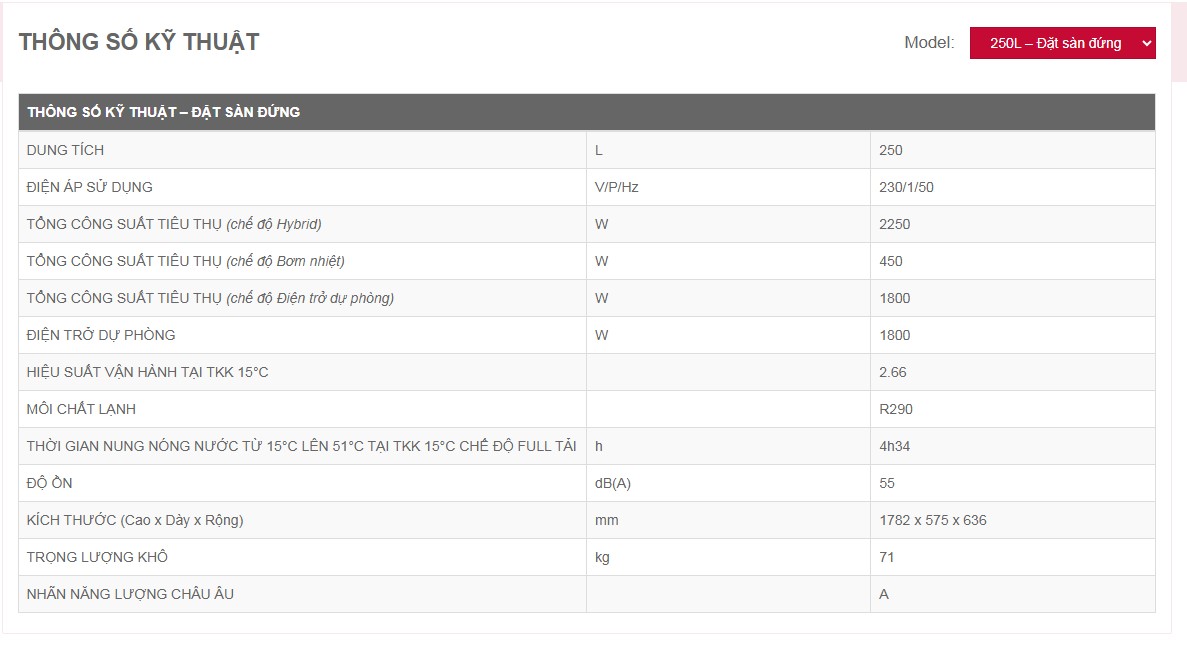Click the refrigerant value "R290"
The width and height of the screenshot is (1187, 648).
tap(896, 409)
